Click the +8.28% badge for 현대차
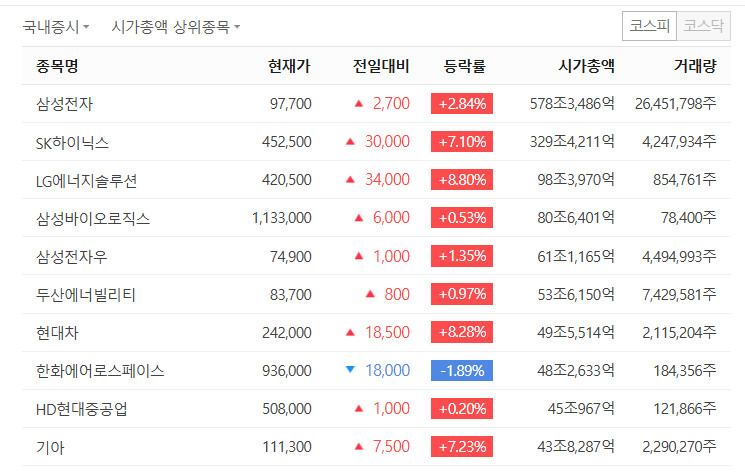 (462, 332)
